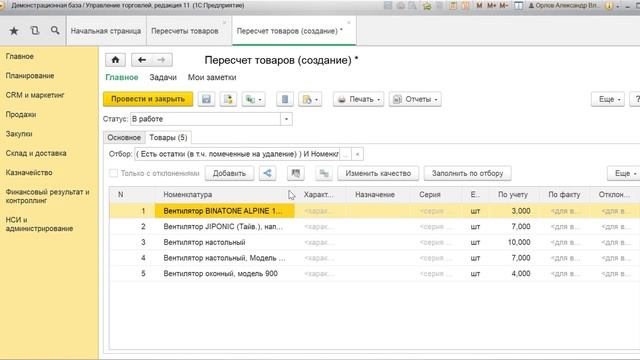640x360 pixels.
Task: Click the Статус field showing В работе
Action: [205, 119]
